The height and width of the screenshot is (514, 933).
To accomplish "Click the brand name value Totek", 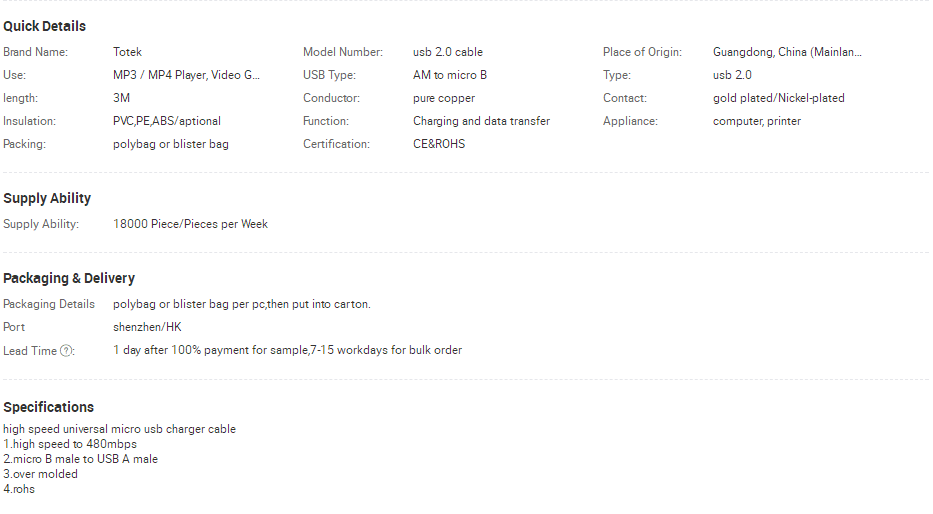I will [x=127, y=52].
